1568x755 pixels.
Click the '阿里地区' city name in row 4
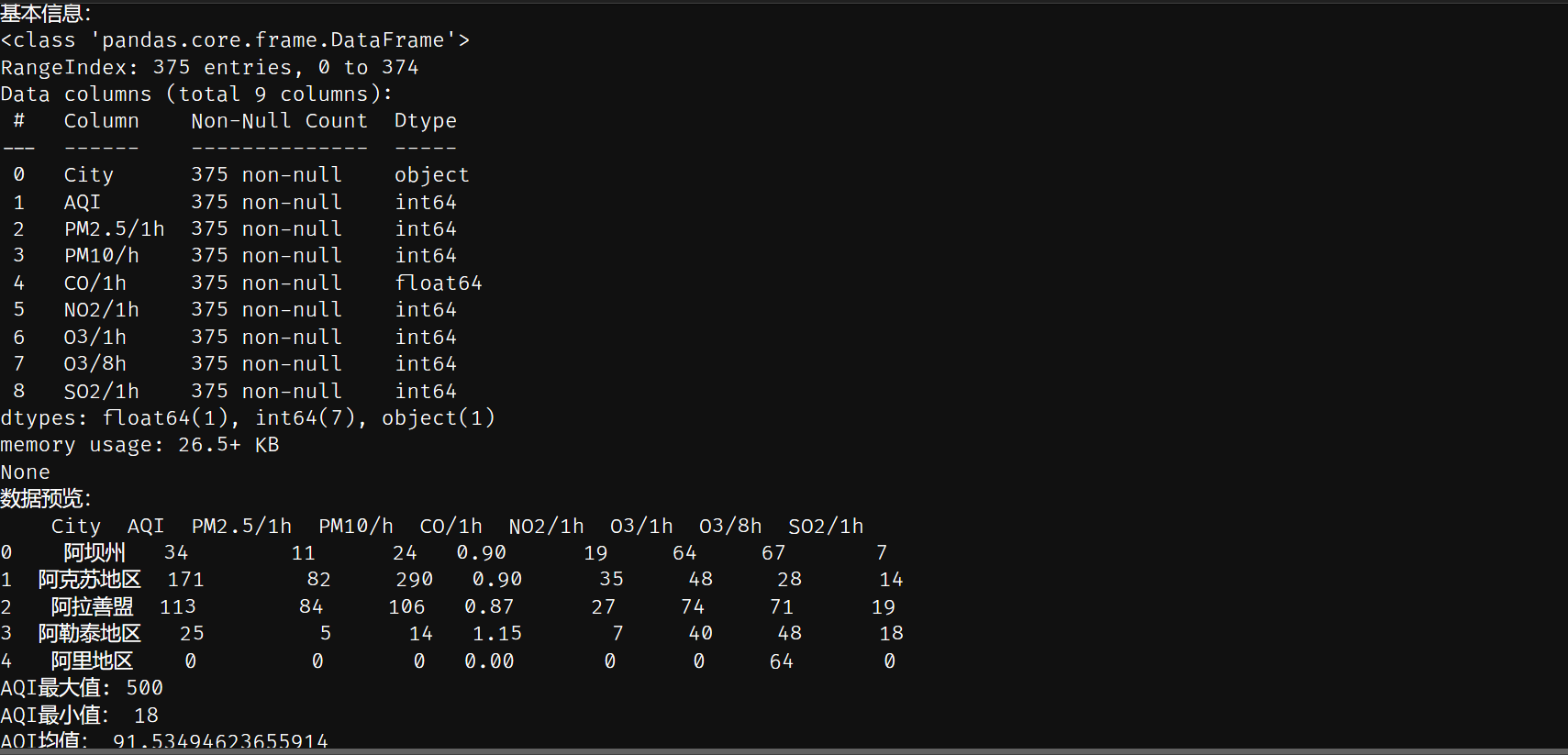click(x=92, y=661)
